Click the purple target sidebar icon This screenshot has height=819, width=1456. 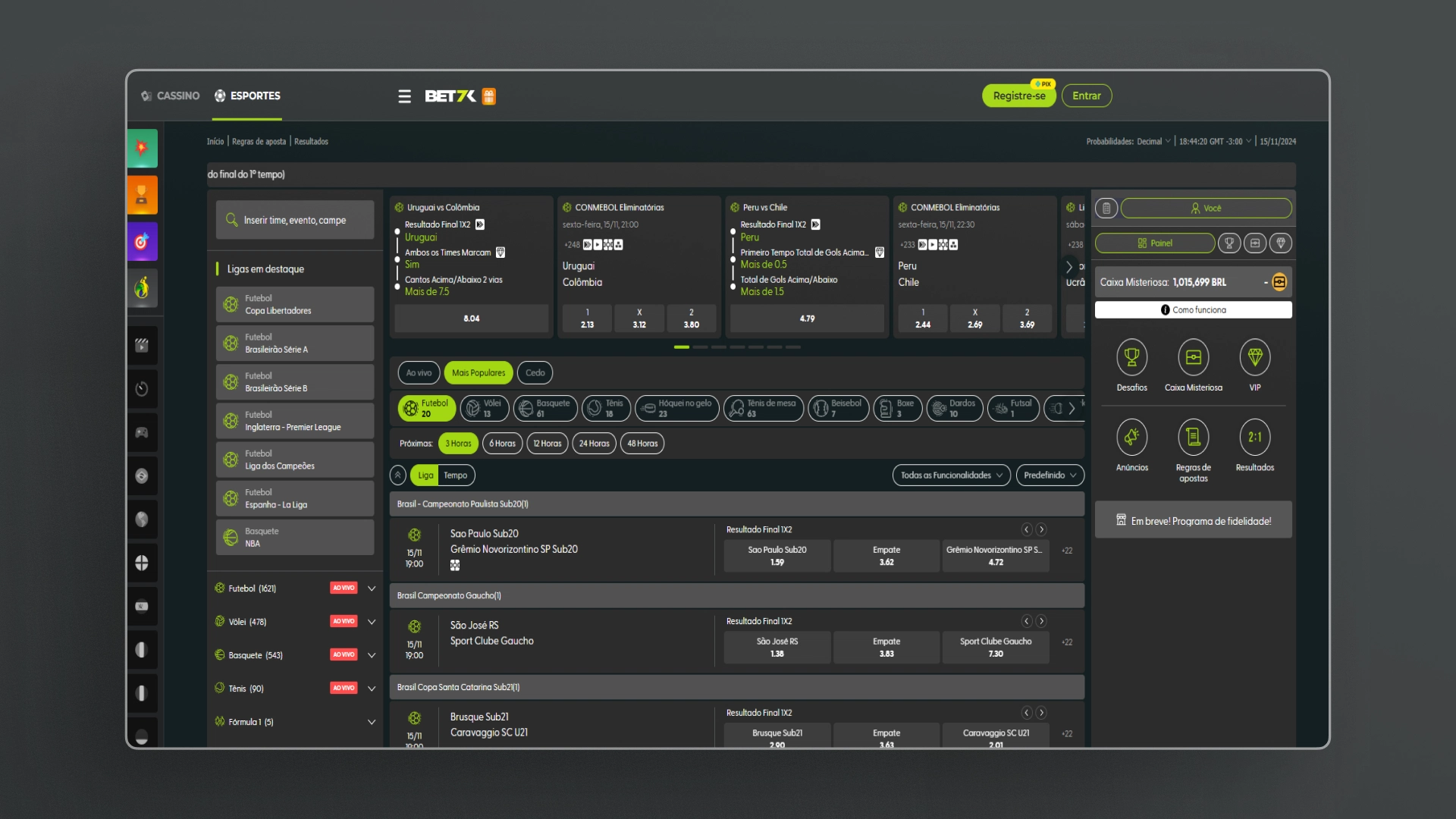pos(142,242)
